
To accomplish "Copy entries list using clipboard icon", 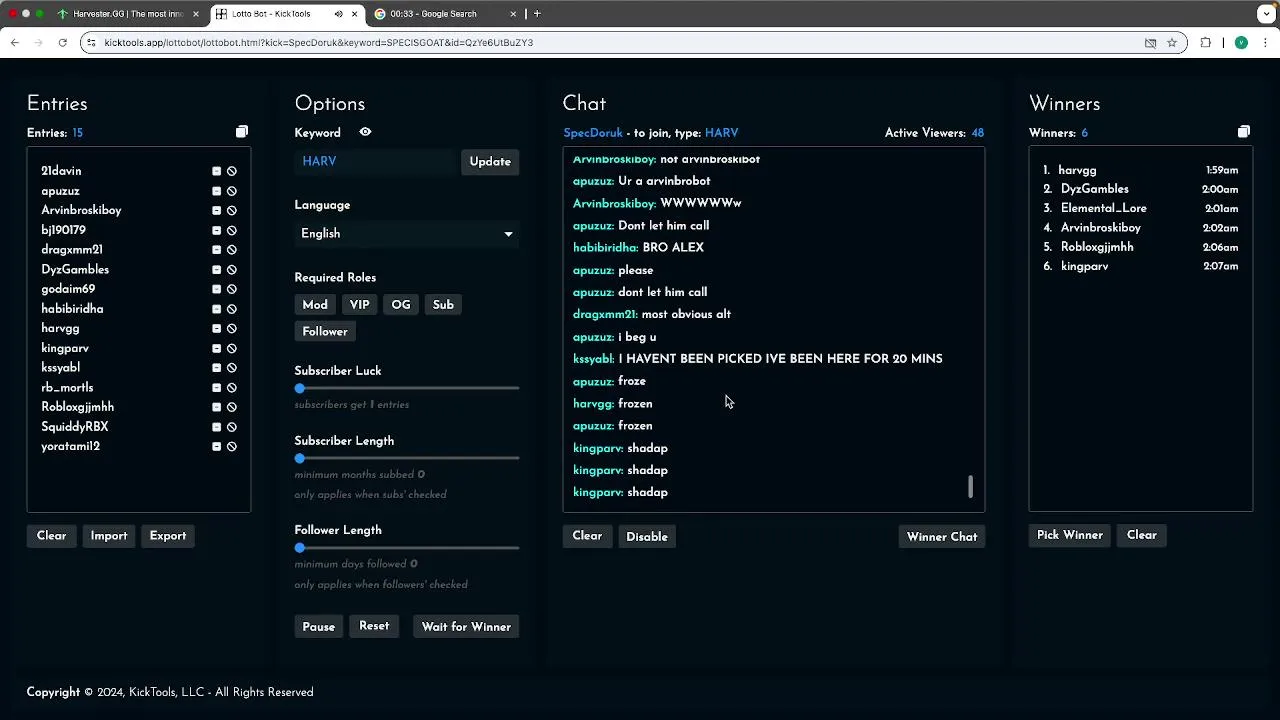I will tap(242, 132).
